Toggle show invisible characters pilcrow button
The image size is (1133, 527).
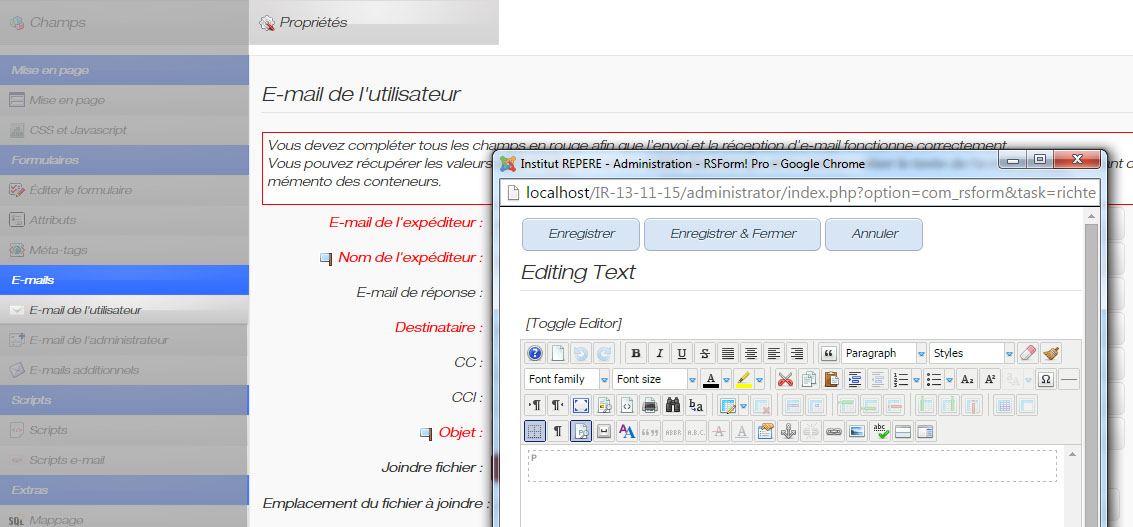coord(558,431)
